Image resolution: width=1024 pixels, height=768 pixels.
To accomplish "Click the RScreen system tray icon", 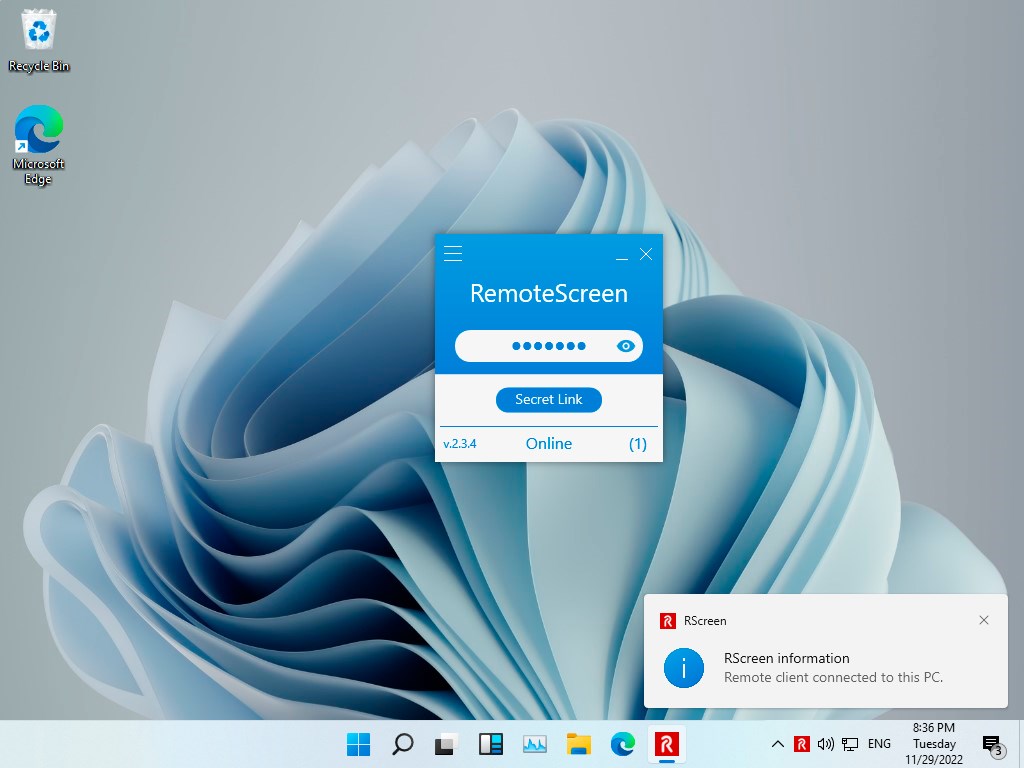I will (801, 744).
